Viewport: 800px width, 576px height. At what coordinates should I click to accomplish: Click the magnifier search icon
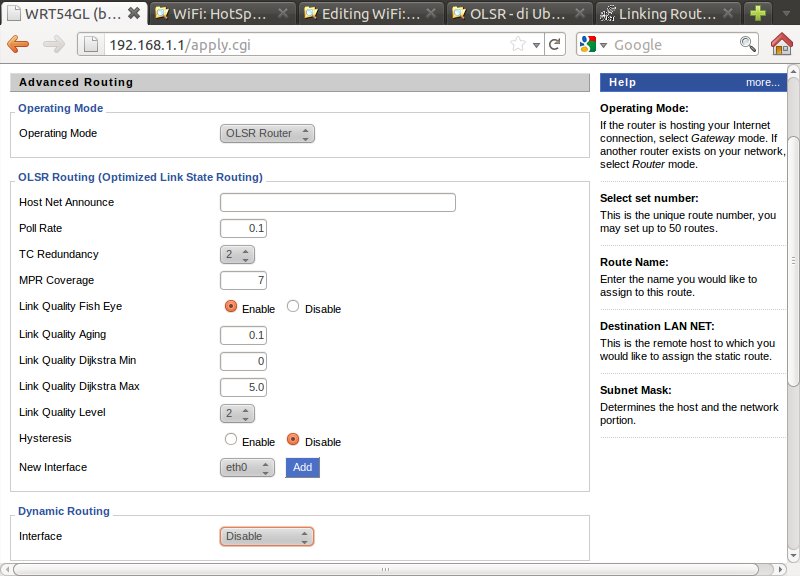pos(747,44)
